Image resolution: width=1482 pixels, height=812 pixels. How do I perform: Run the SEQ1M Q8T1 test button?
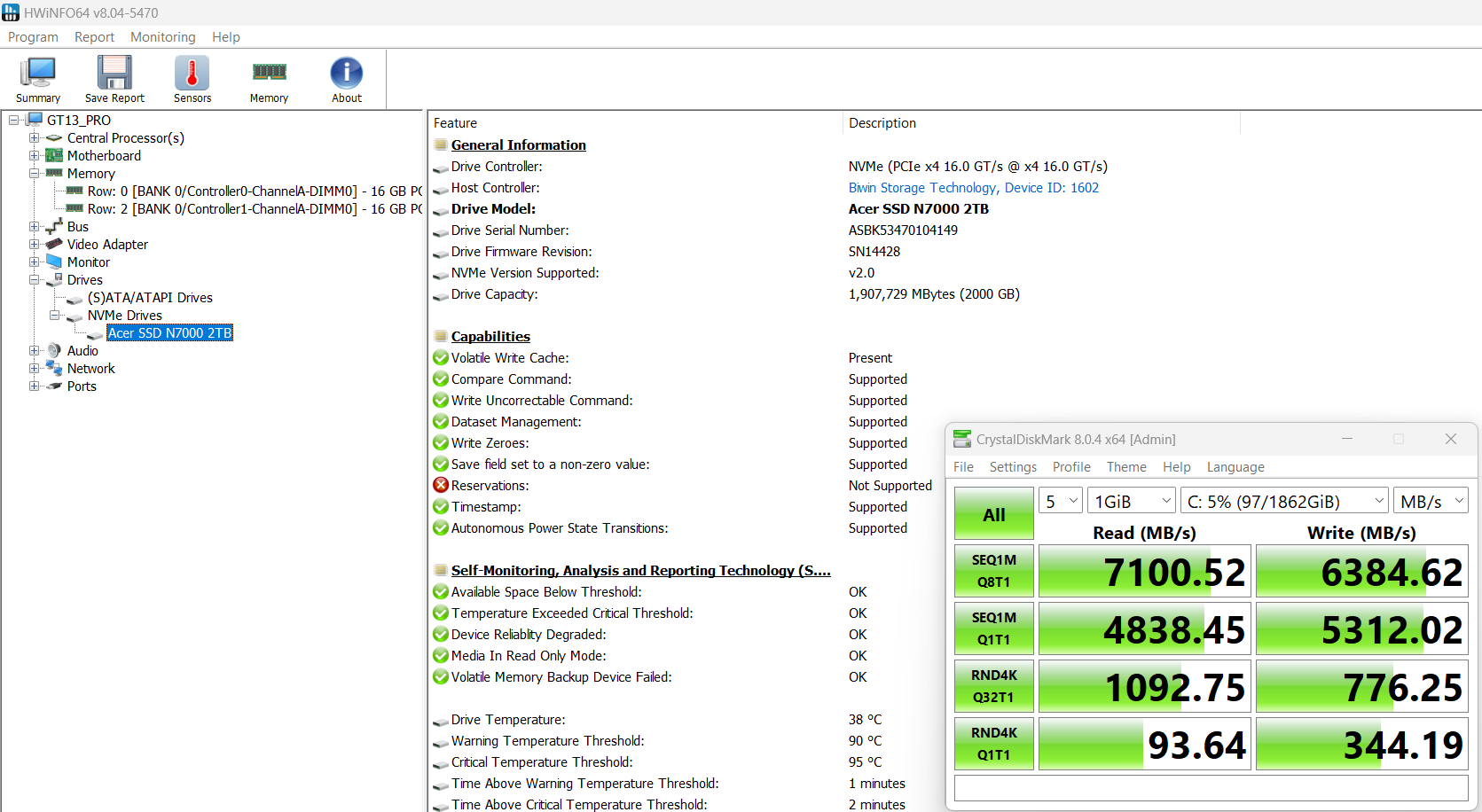click(x=994, y=571)
